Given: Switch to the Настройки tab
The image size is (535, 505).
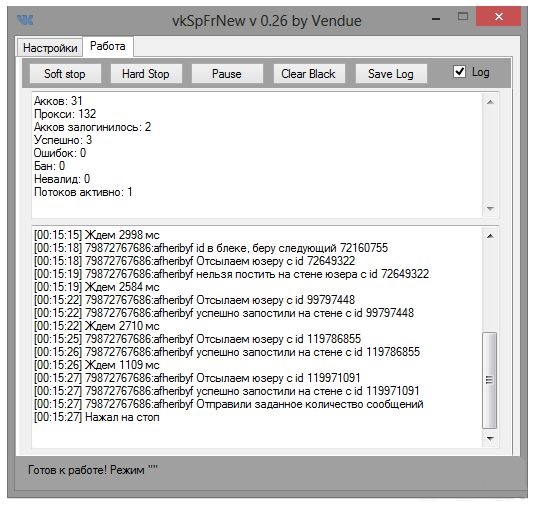Looking at the screenshot, I should click(x=50, y=47).
